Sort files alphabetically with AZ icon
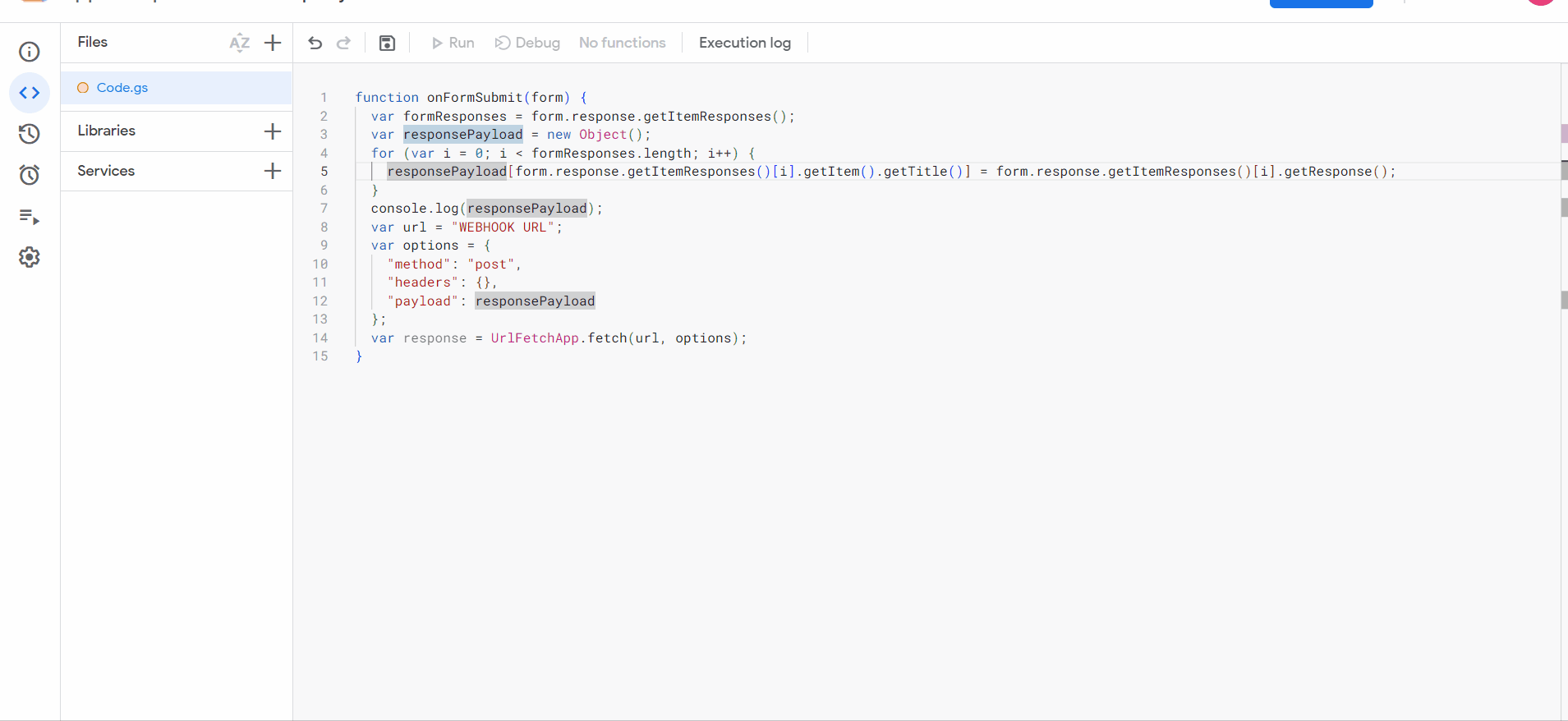Viewport: 1568px width, 721px height. tap(239, 43)
